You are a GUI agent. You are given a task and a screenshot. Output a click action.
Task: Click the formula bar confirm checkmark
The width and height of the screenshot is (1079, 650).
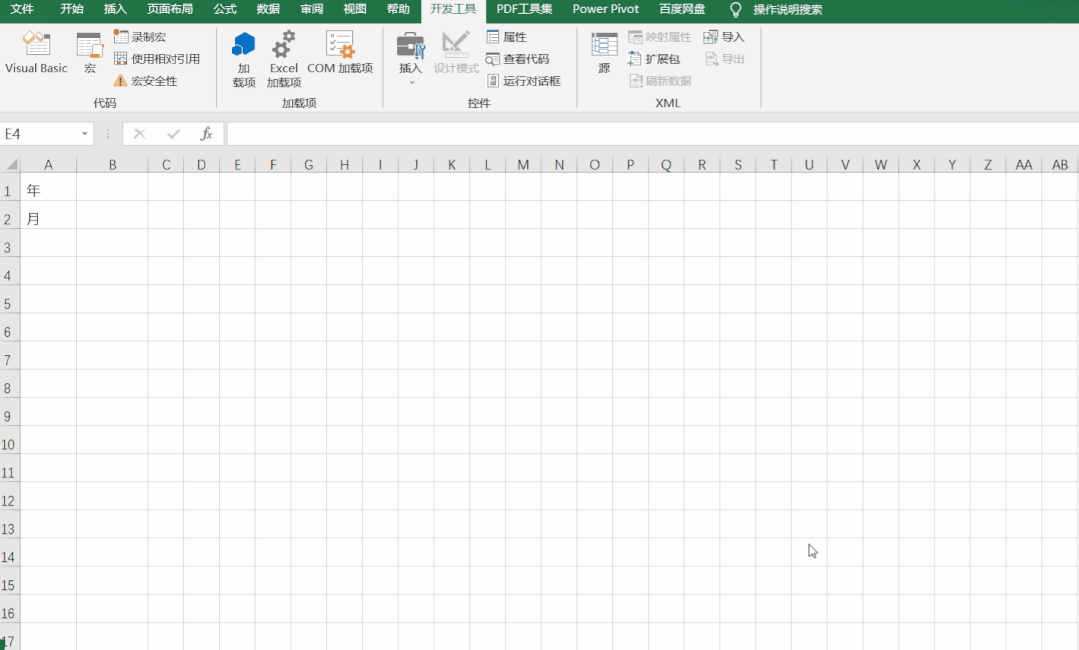coord(173,134)
